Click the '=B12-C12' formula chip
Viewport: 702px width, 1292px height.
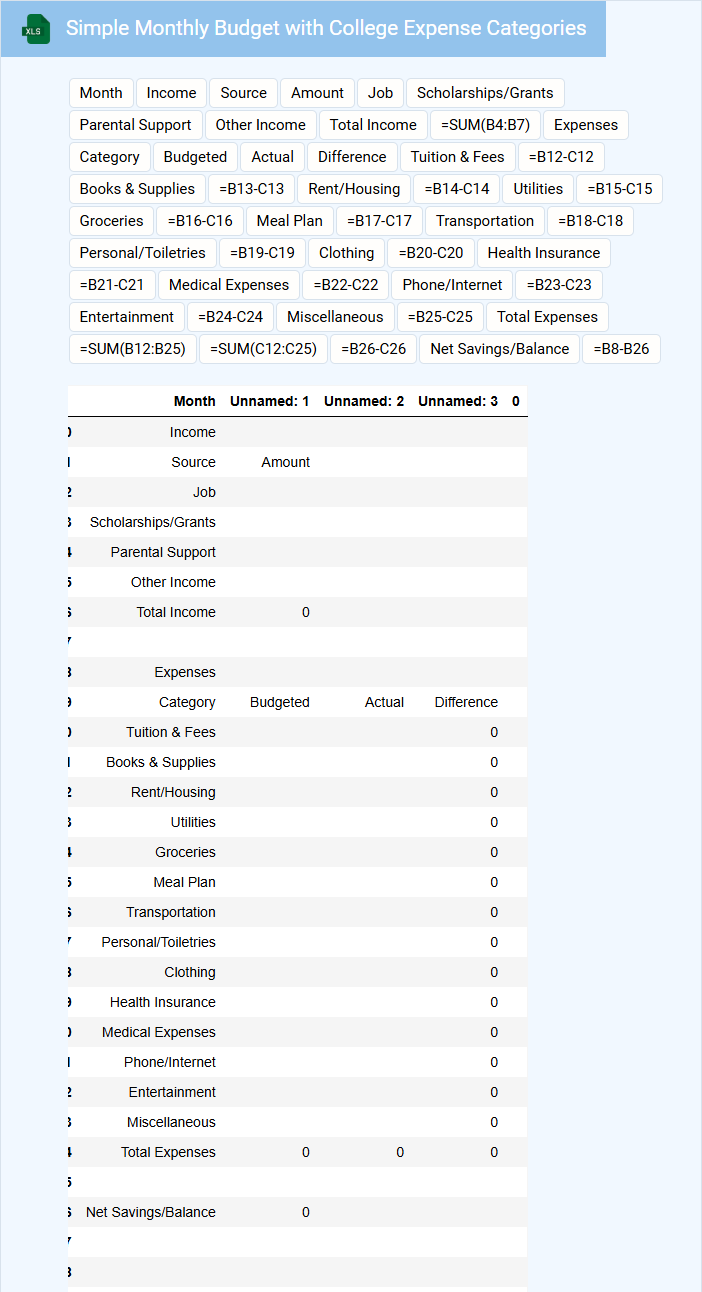tap(562, 157)
